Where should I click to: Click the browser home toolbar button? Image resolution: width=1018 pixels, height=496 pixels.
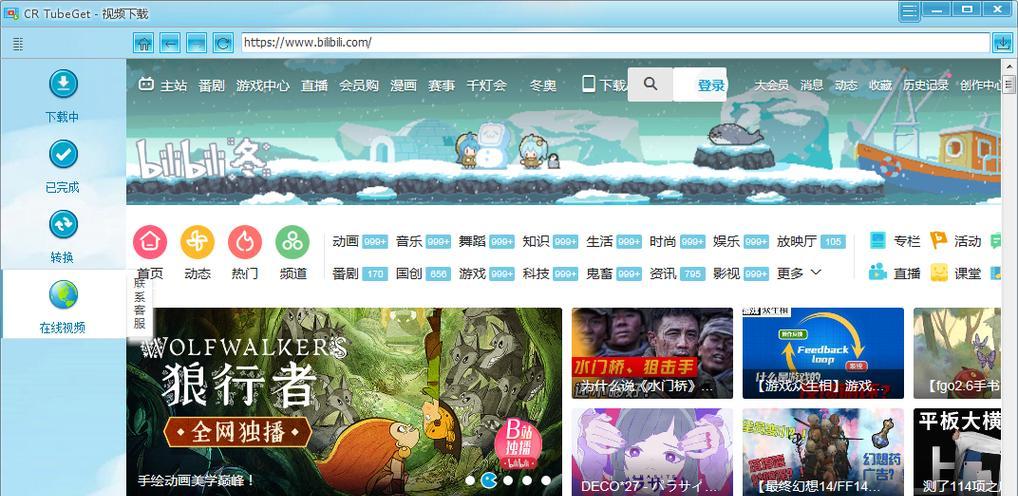point(143,43)
